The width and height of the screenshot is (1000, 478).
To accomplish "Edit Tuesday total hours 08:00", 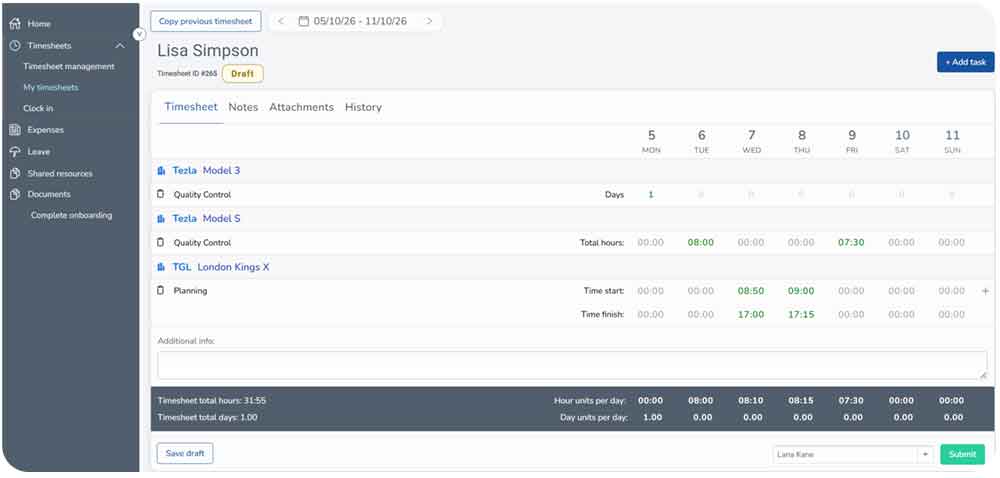I will [x=701, y=243].
